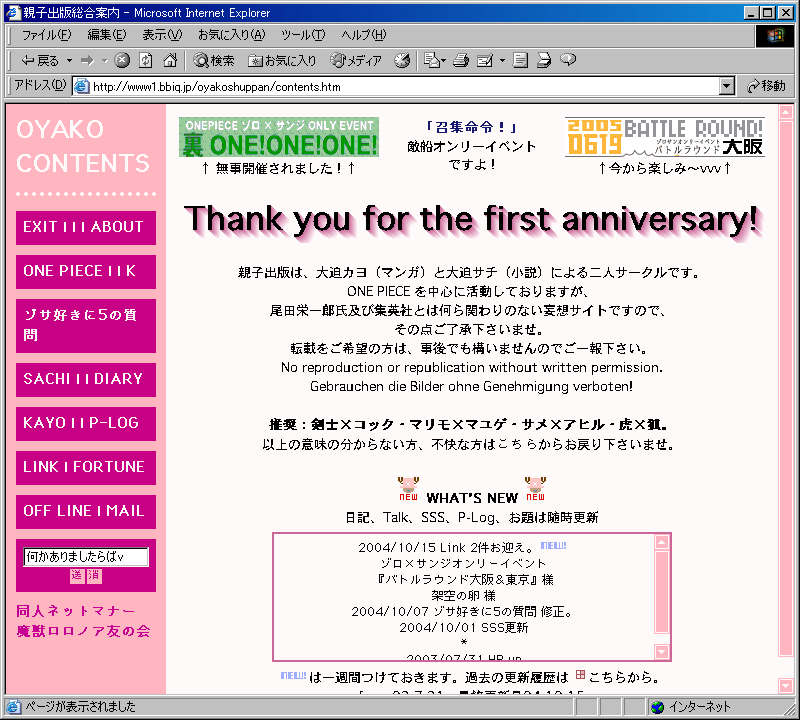Click the Forward arrow toolbar button

[88, 61]
